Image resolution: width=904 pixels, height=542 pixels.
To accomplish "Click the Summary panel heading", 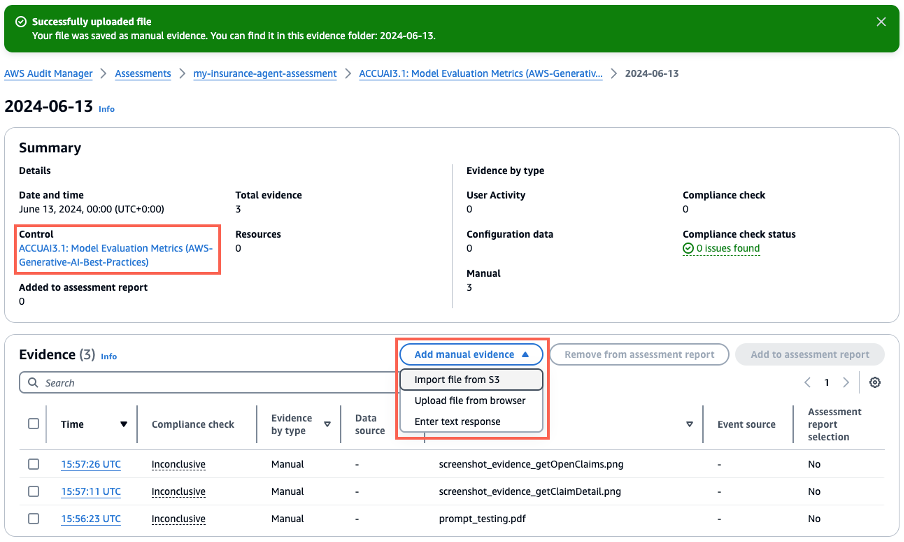I will click(x=50, y=148).
